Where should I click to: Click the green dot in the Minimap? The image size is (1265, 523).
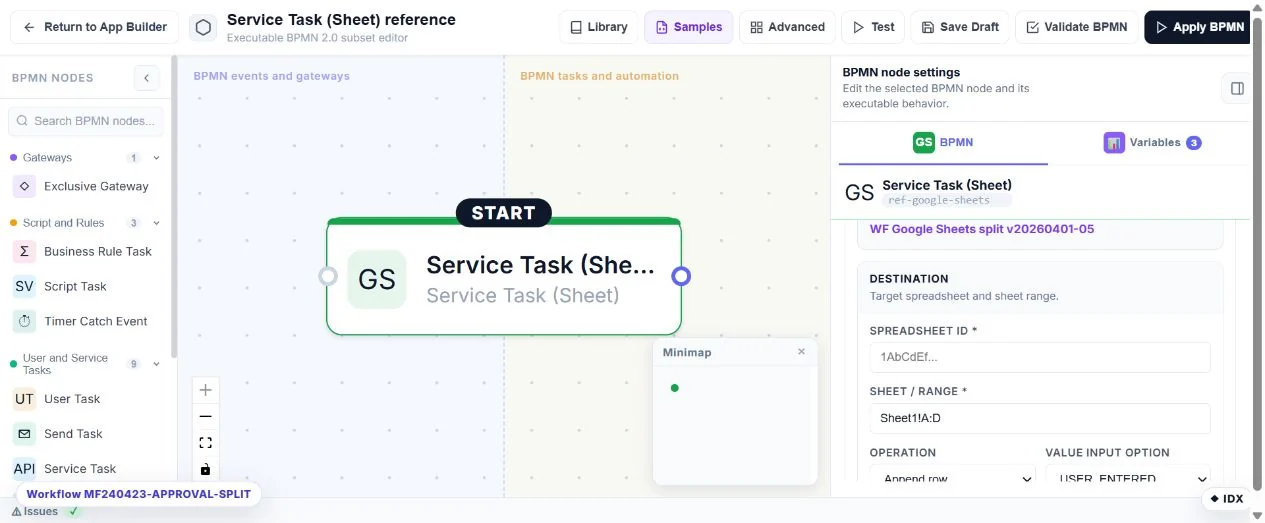pyautogui.click(x=675, y=388)
